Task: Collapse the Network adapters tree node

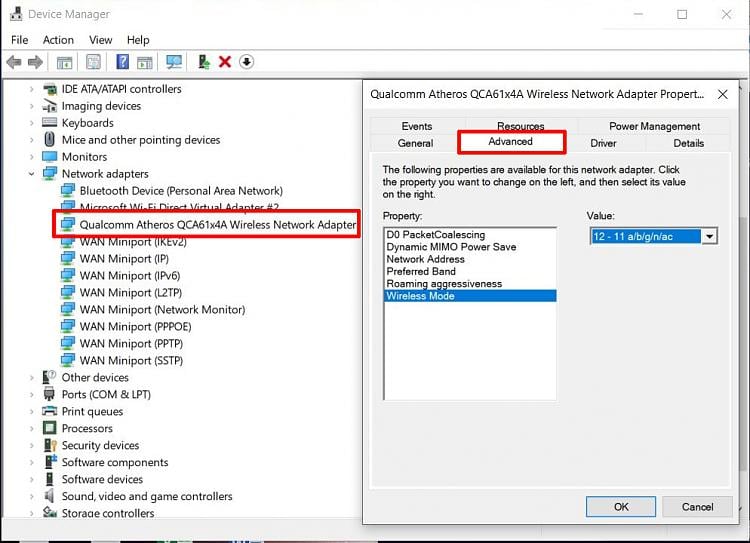Action: click(x=32, y=174)
